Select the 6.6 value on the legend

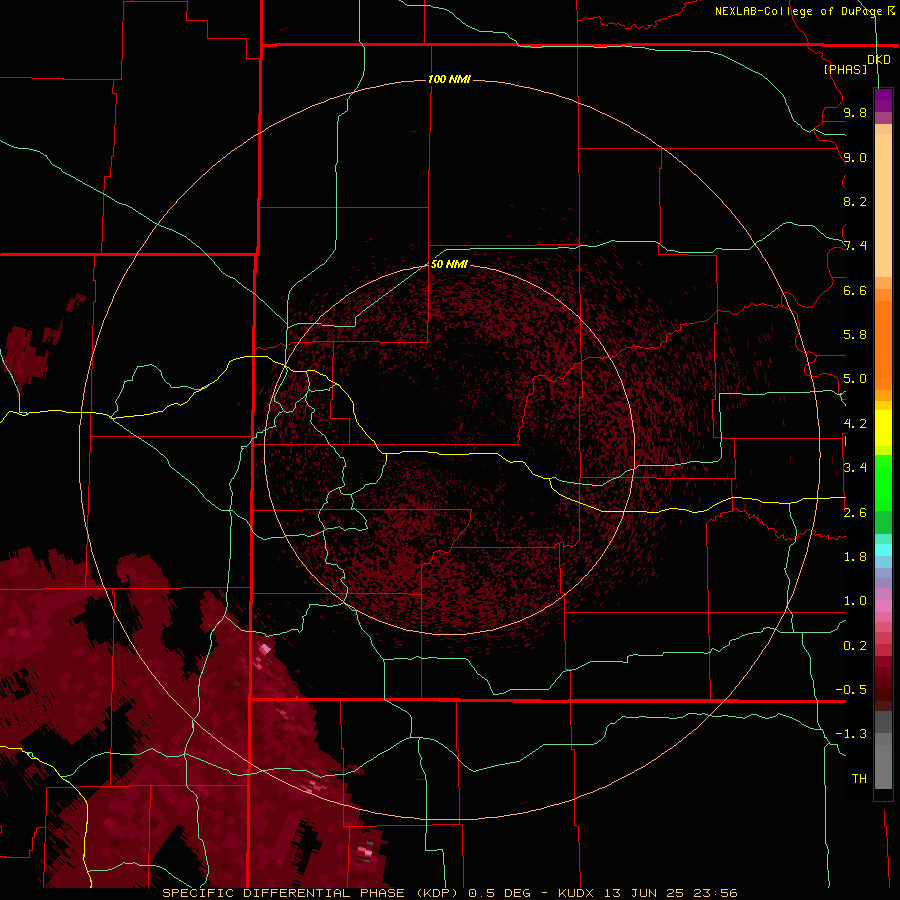click(x=855, y=290)
